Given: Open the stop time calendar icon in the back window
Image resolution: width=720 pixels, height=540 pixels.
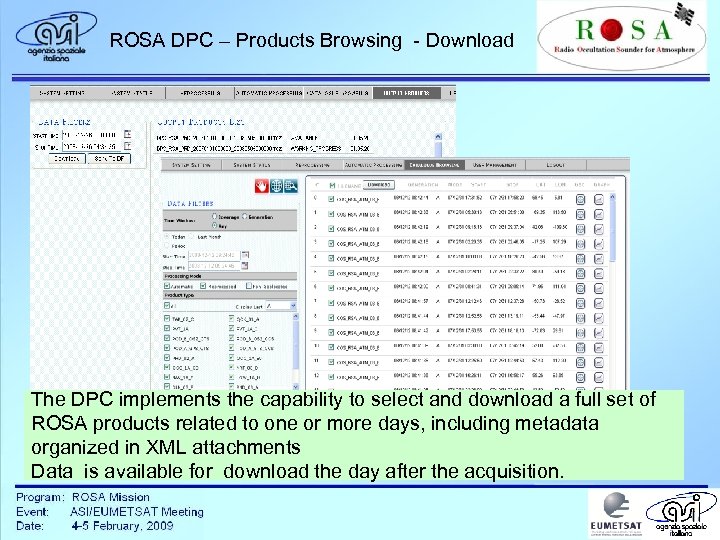Looking at the screenshot, I should [x=128, y=146].
